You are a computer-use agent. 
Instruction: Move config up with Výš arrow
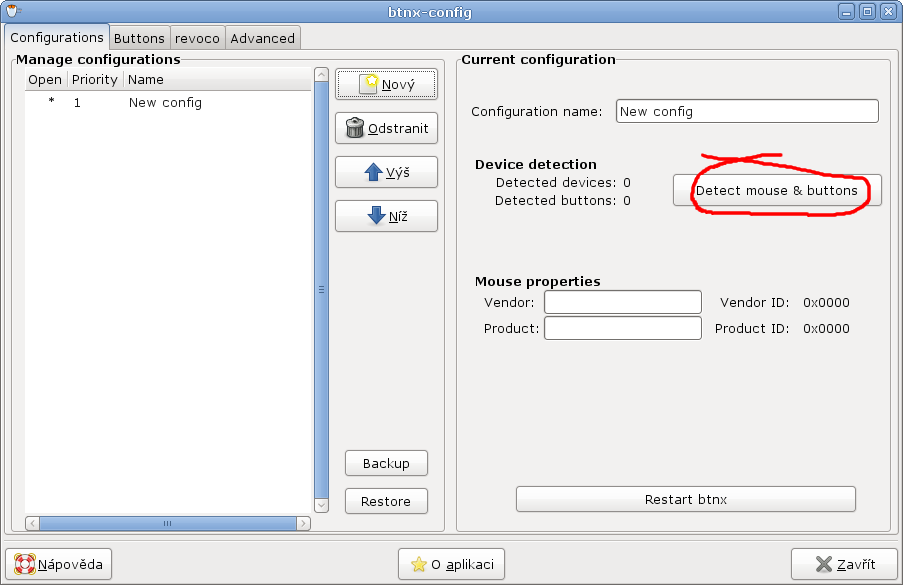coord(386,172)
